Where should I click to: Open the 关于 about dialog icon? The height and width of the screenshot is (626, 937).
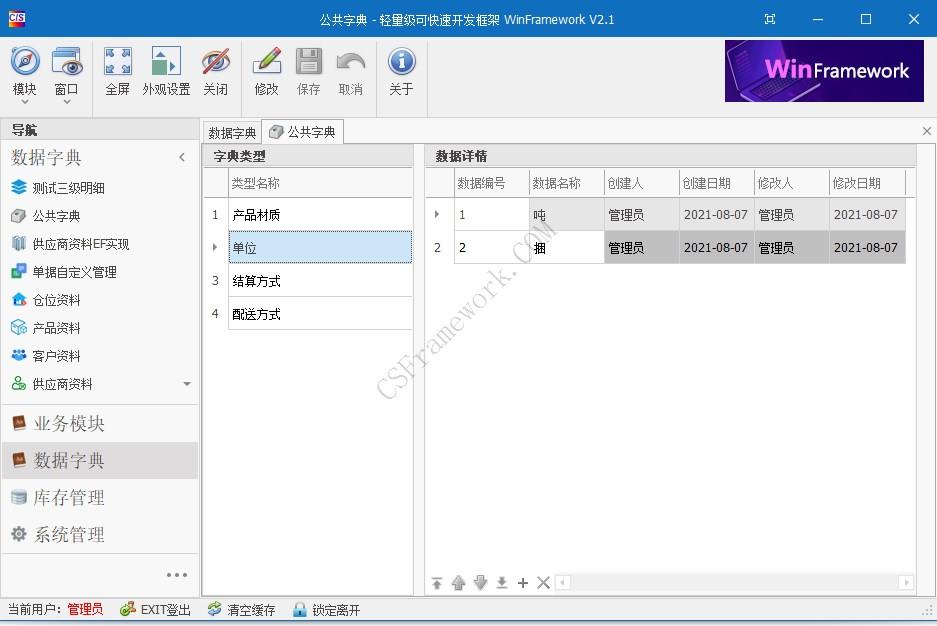(400, 62)
